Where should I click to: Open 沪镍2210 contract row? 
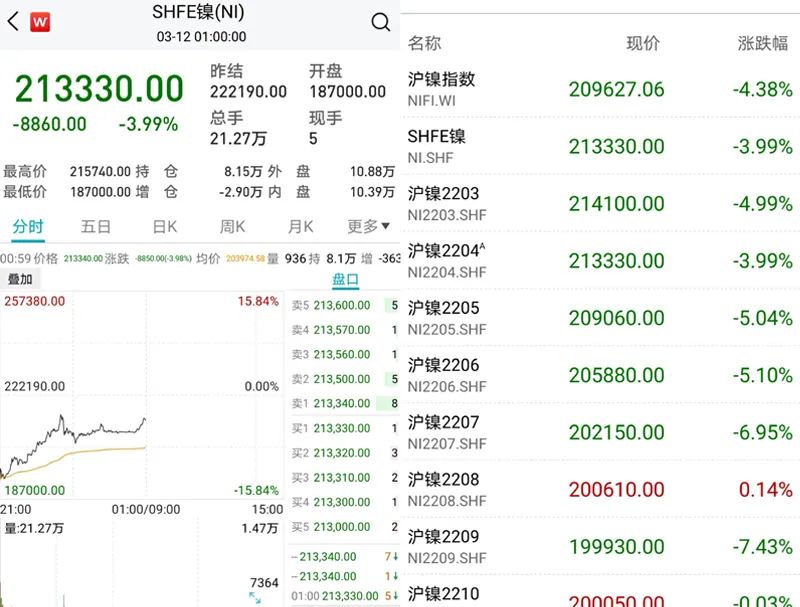[600, 593]
